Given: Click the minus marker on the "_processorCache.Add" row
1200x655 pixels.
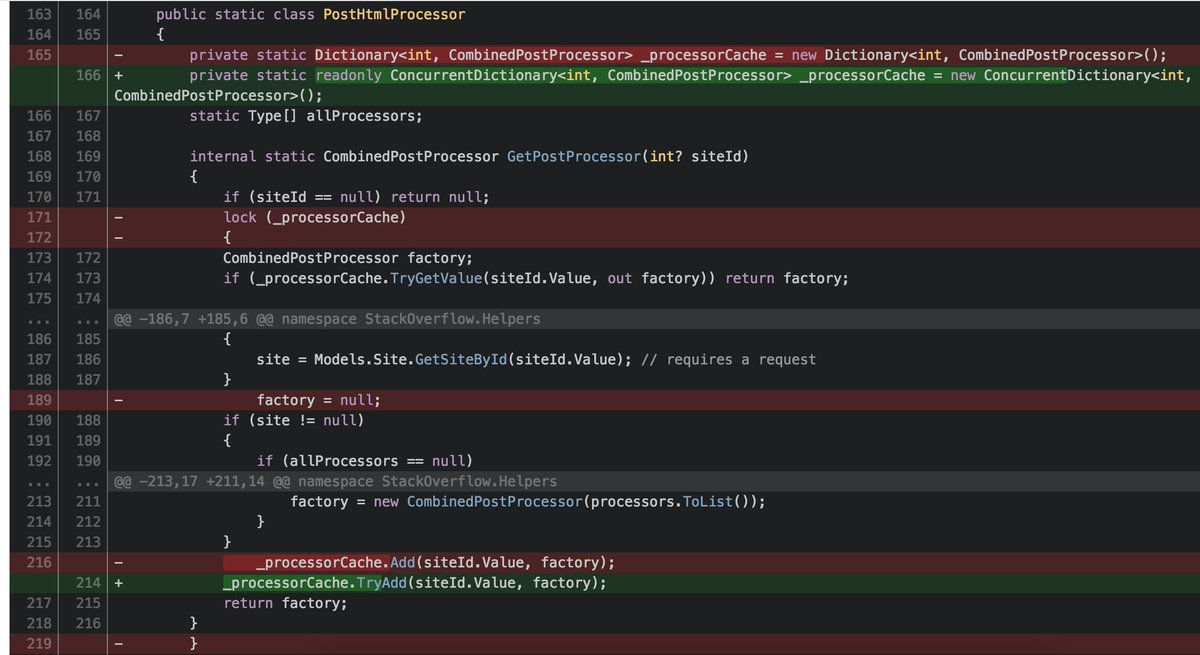Looking at the screenshot, I should coord(120,562).
